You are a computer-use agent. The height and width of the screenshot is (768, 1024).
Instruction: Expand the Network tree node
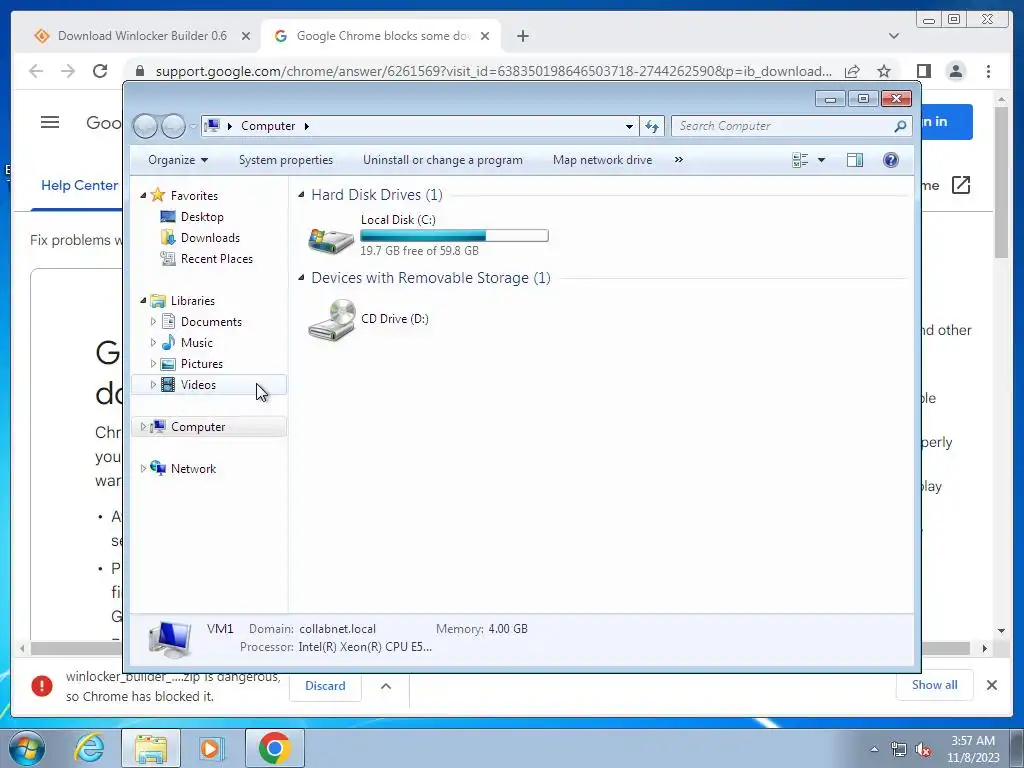[143, 468]
